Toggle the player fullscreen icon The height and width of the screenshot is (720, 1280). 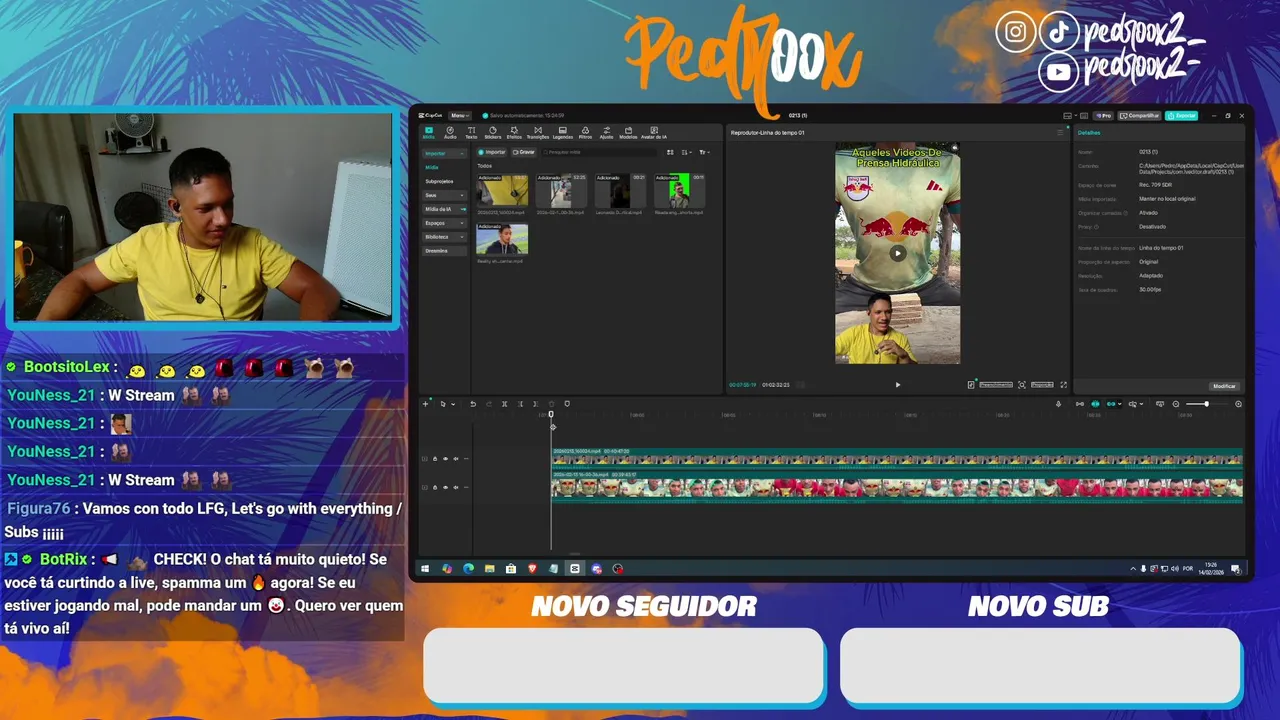[x=1063, y=385]
